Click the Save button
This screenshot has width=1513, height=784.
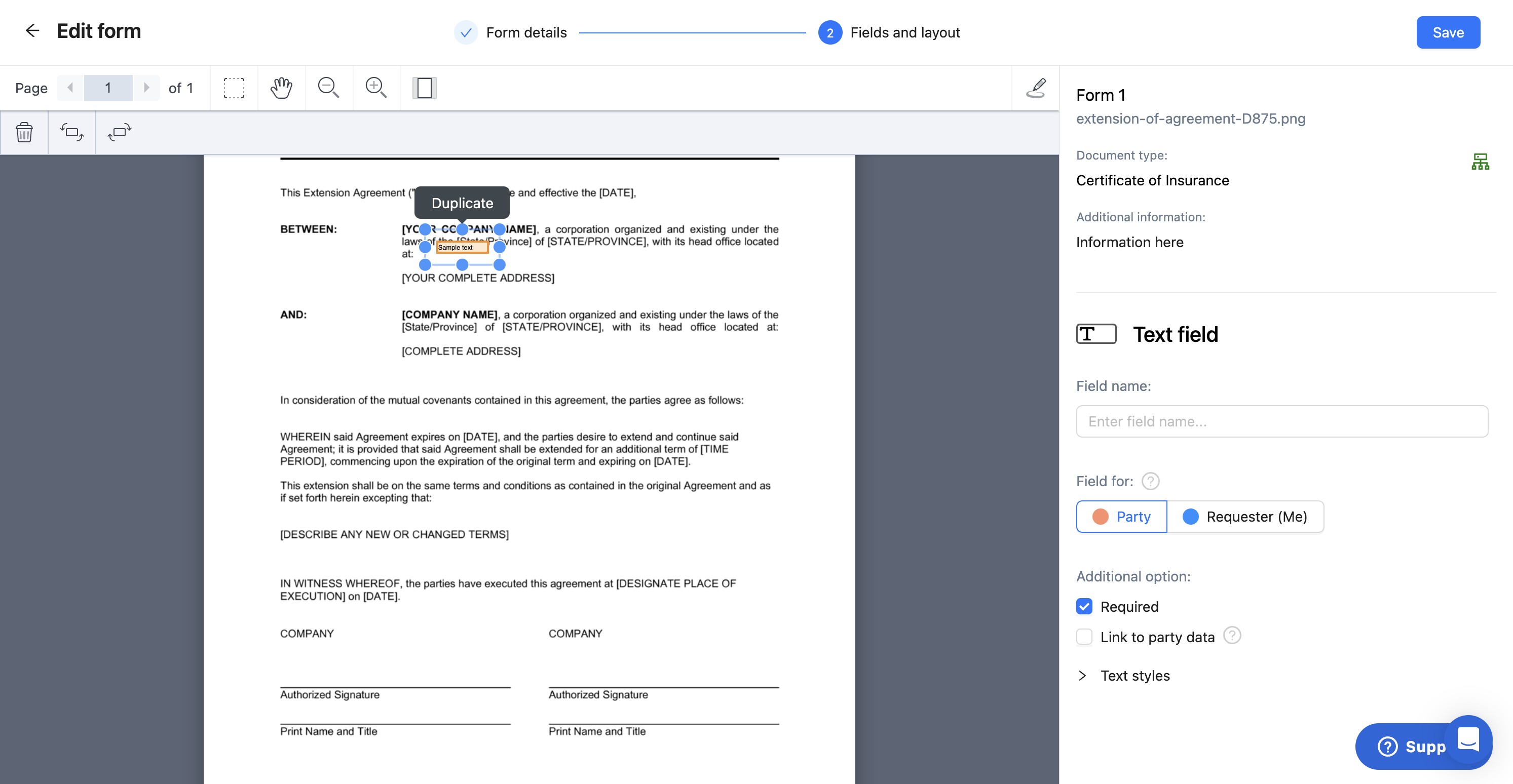1448,32
